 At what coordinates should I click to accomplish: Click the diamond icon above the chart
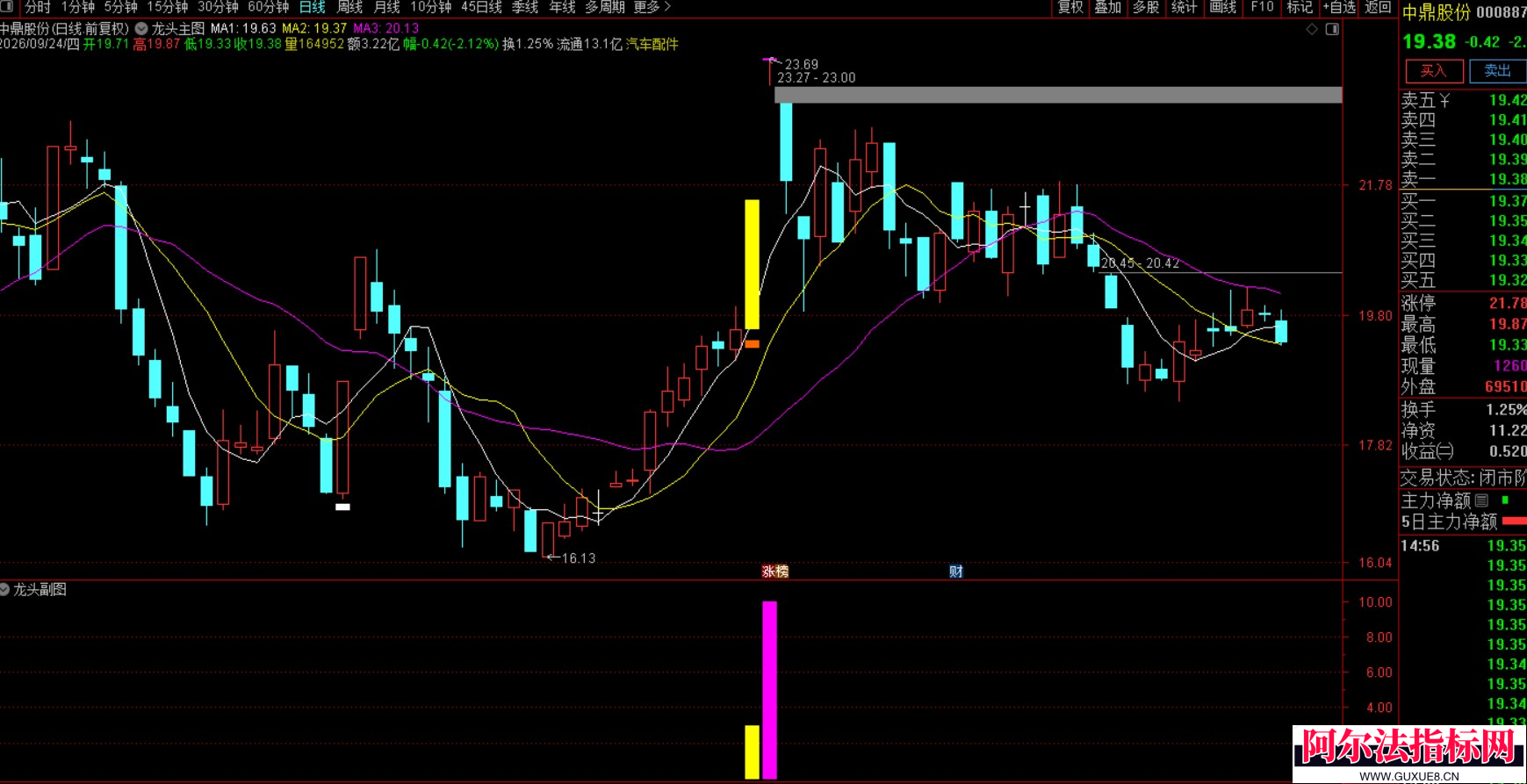click(x=1312, y=29)
